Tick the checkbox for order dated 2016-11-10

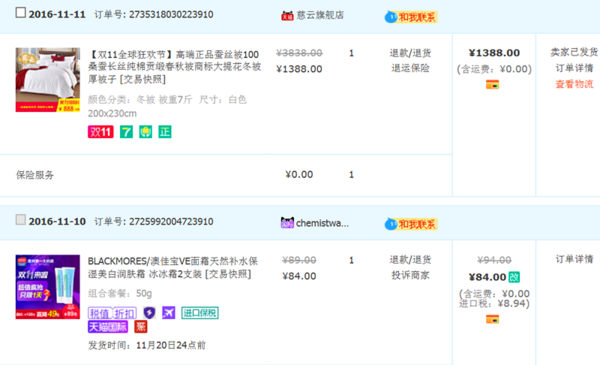click(21, 220)
